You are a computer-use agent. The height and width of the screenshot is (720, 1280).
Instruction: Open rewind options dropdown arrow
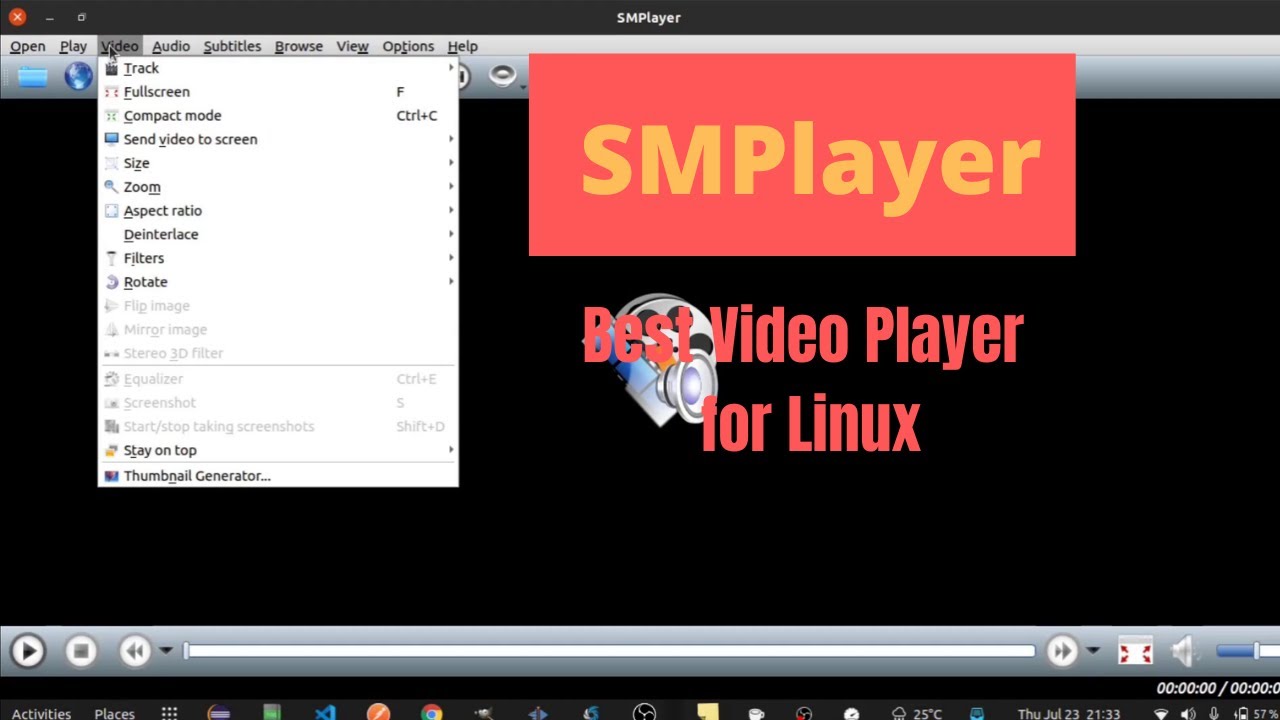(166, 651)
